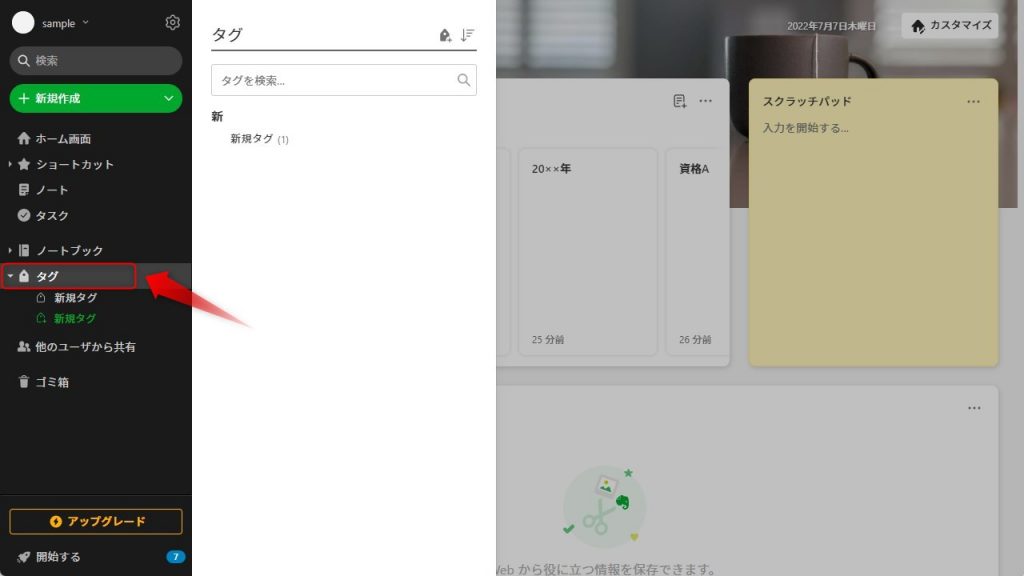
Task: Click the 入力を開始する scratch pad area
Action: tap(806, 128)
